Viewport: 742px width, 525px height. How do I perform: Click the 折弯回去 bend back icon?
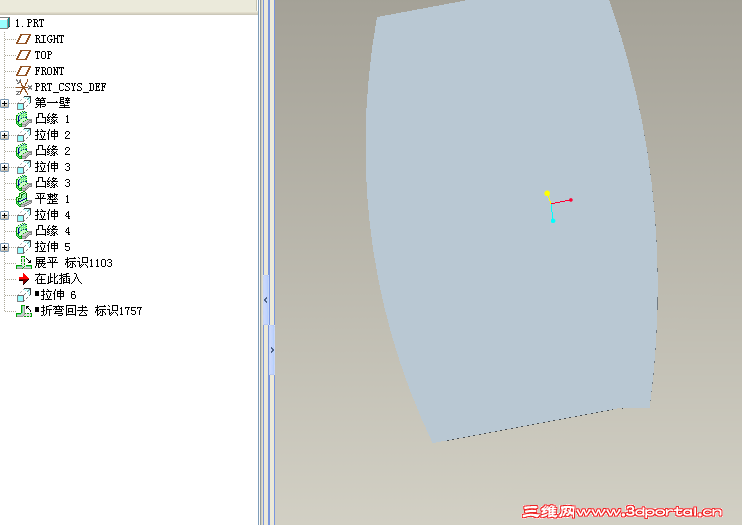[24, 311]
